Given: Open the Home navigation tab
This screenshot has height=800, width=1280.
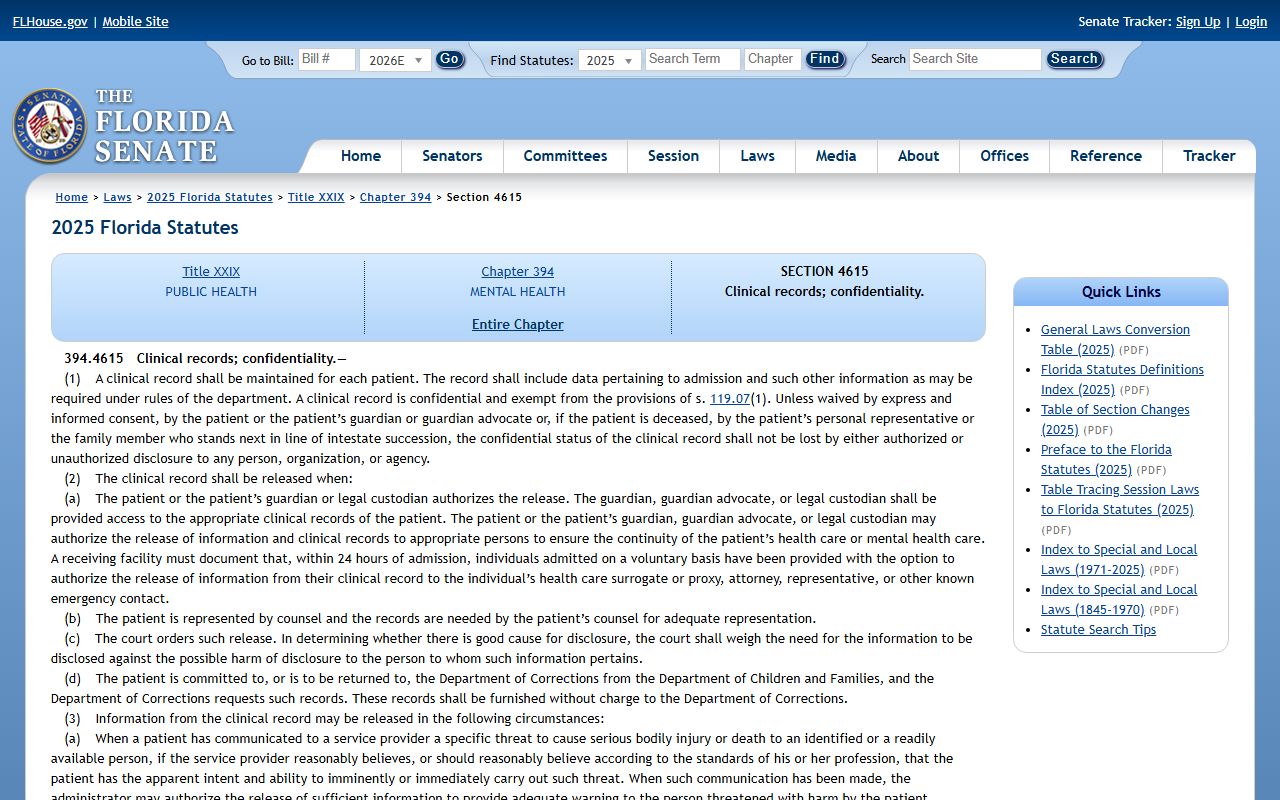Looking at the screenshot, I should tap(360, 156).
